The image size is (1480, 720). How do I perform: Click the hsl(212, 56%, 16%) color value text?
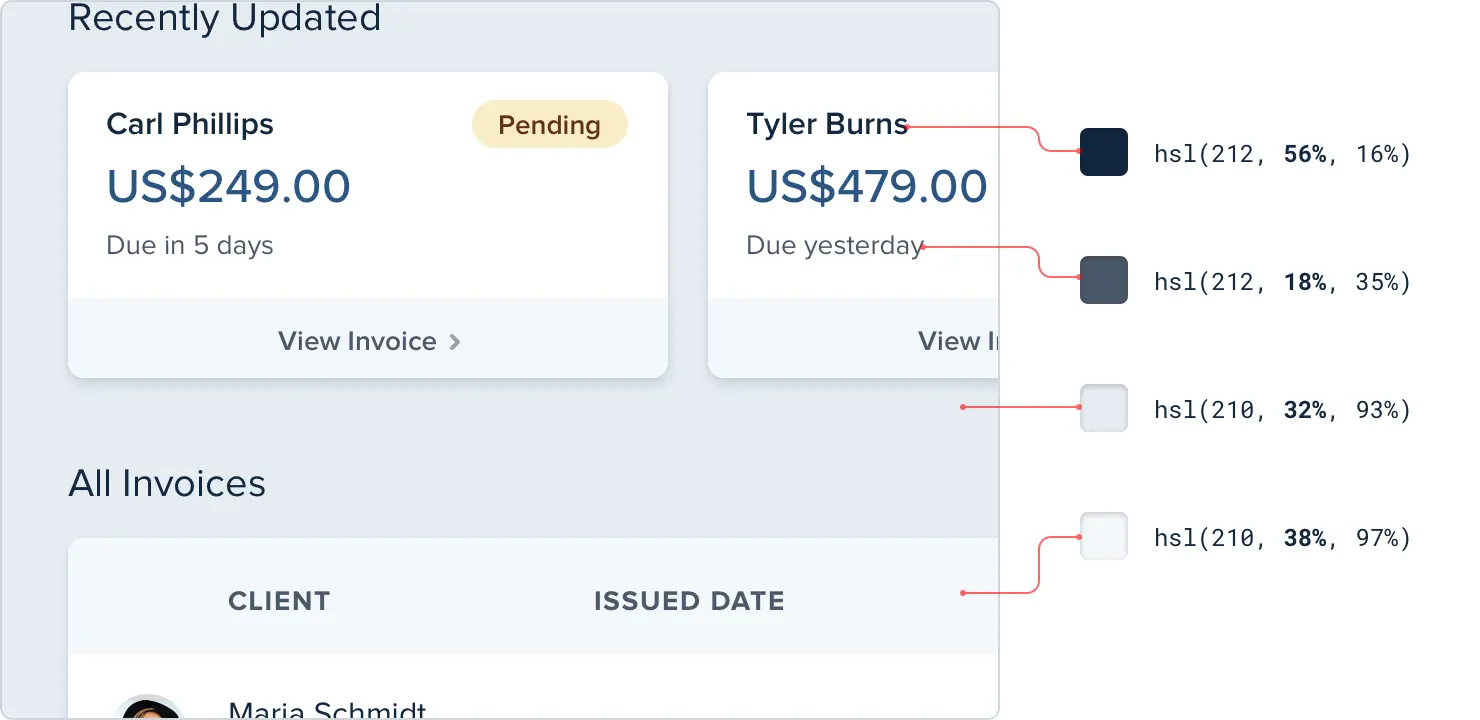[x=1282, y=154]
